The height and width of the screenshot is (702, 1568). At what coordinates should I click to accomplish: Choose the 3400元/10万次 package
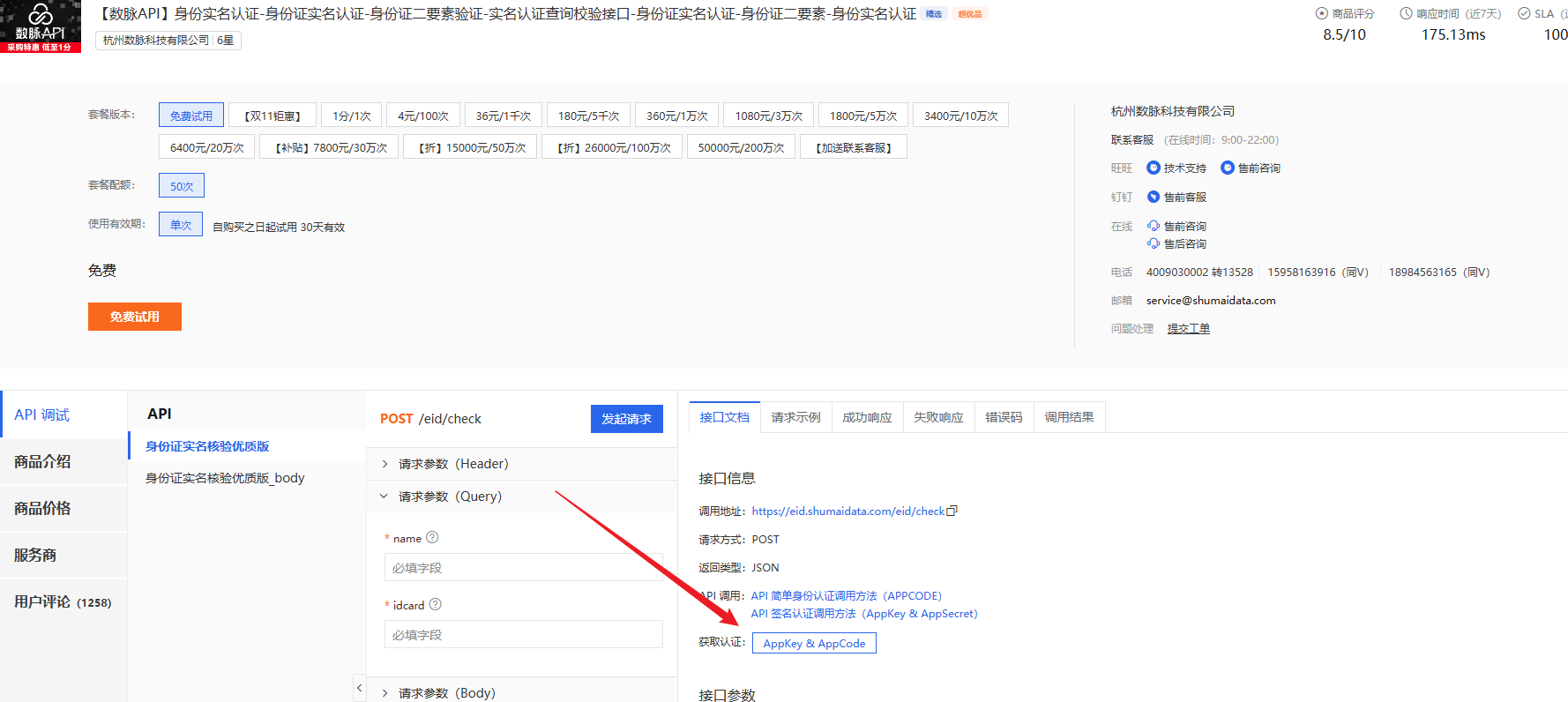coord(961,116)
